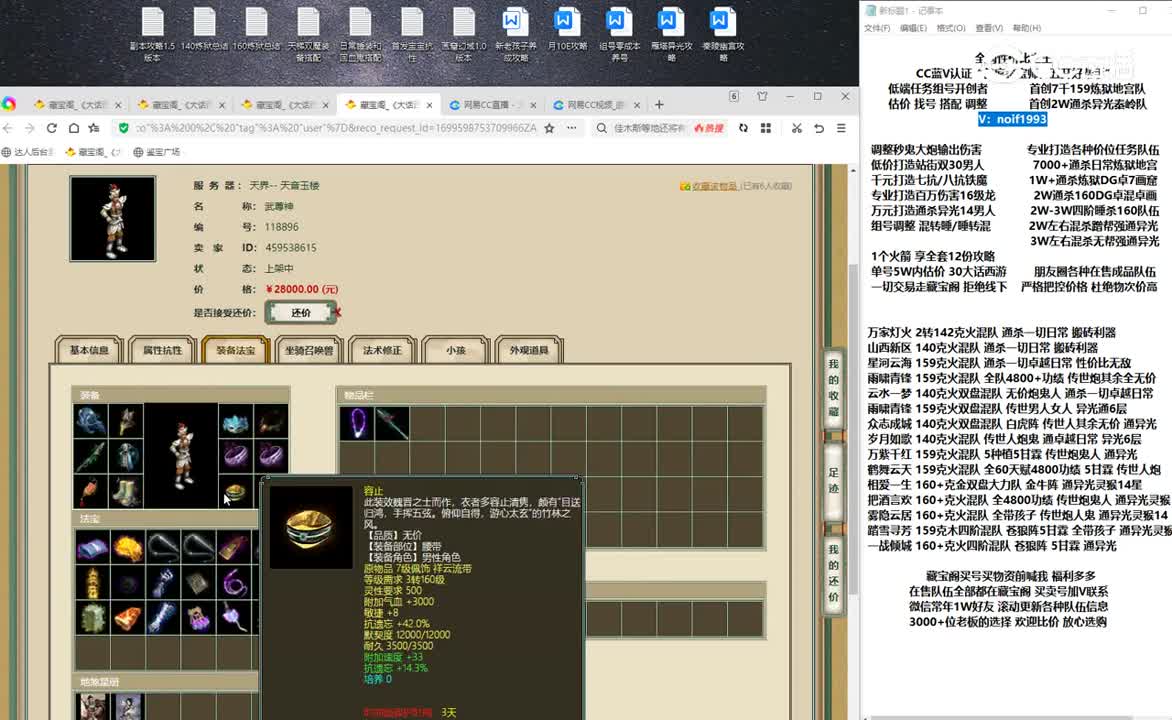Image resolution: width=1172 pixels, height=720 pixels.
Task: Click the 还价 bargain button
Action: click(300, 313)
